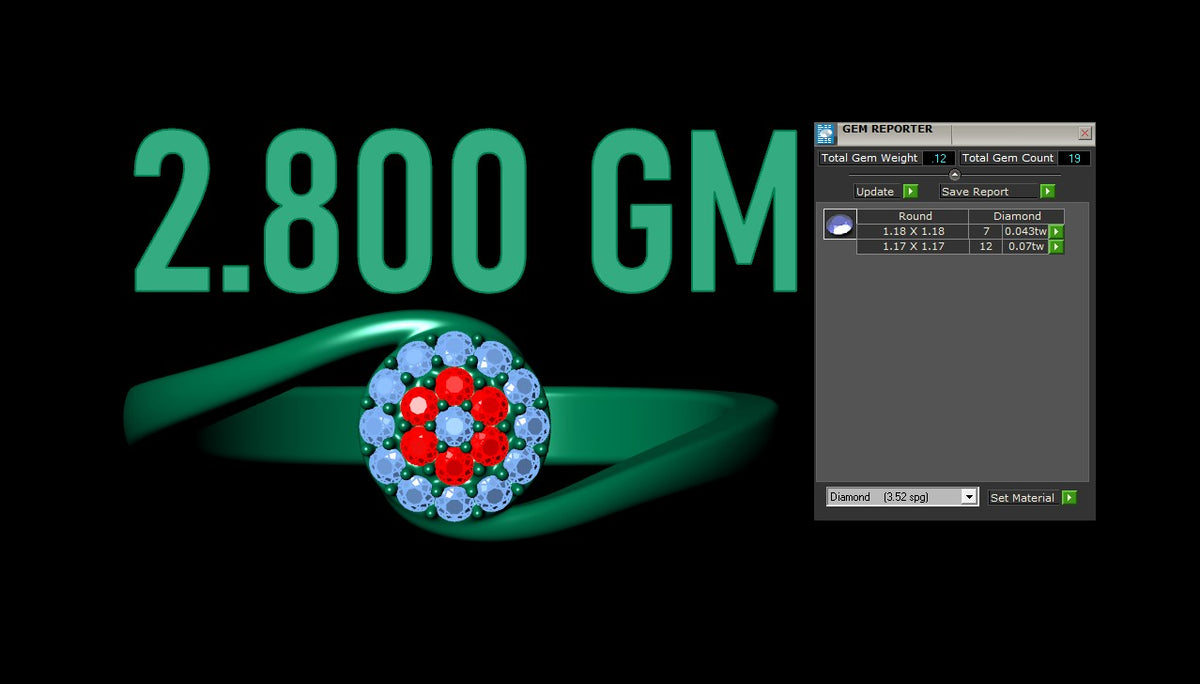Click the Update button
The height and width of the screenshot is (684, 1200).
pyautogui.click(x=878, y=191)
